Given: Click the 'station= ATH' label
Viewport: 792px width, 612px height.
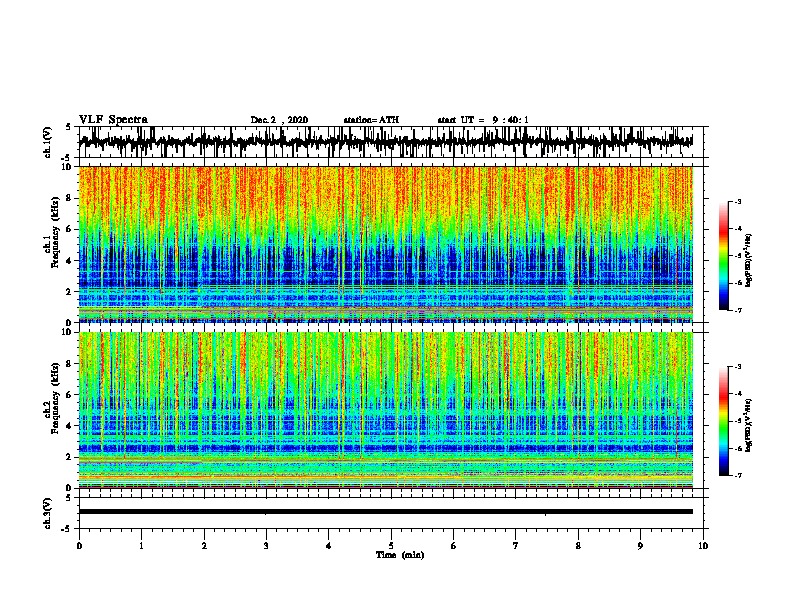Looking at the screenshot, I should pyautogui.click(x=371, y=120).
